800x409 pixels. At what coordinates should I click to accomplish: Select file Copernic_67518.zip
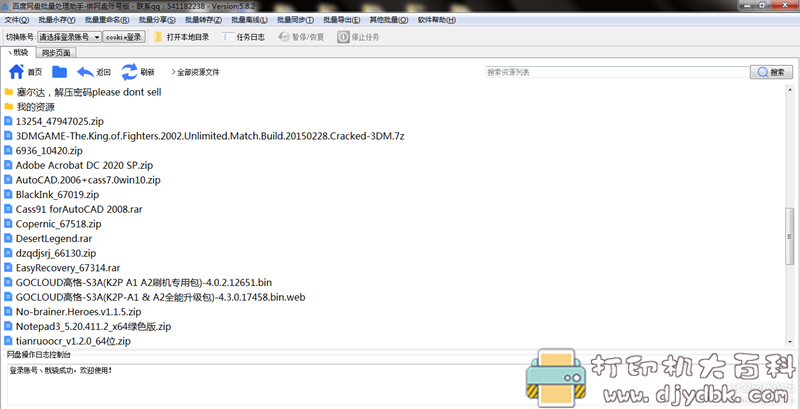tap(59, 224)
